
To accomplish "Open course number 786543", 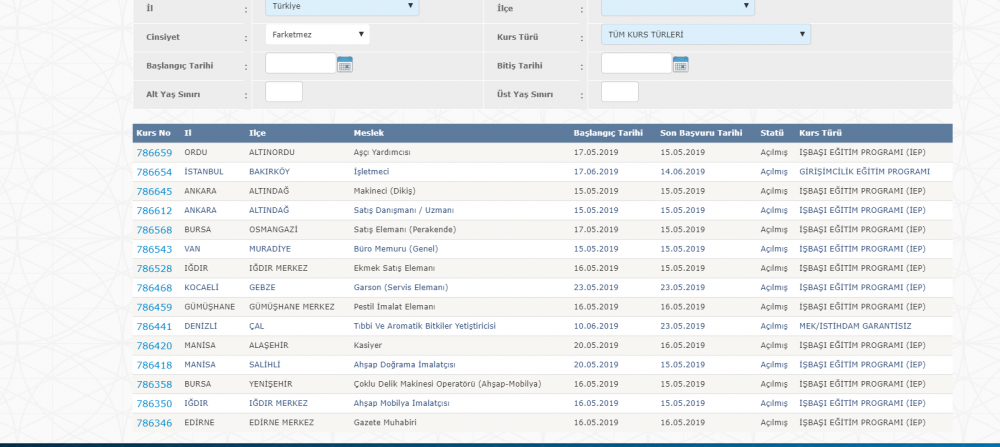I will tap(154, 249).
